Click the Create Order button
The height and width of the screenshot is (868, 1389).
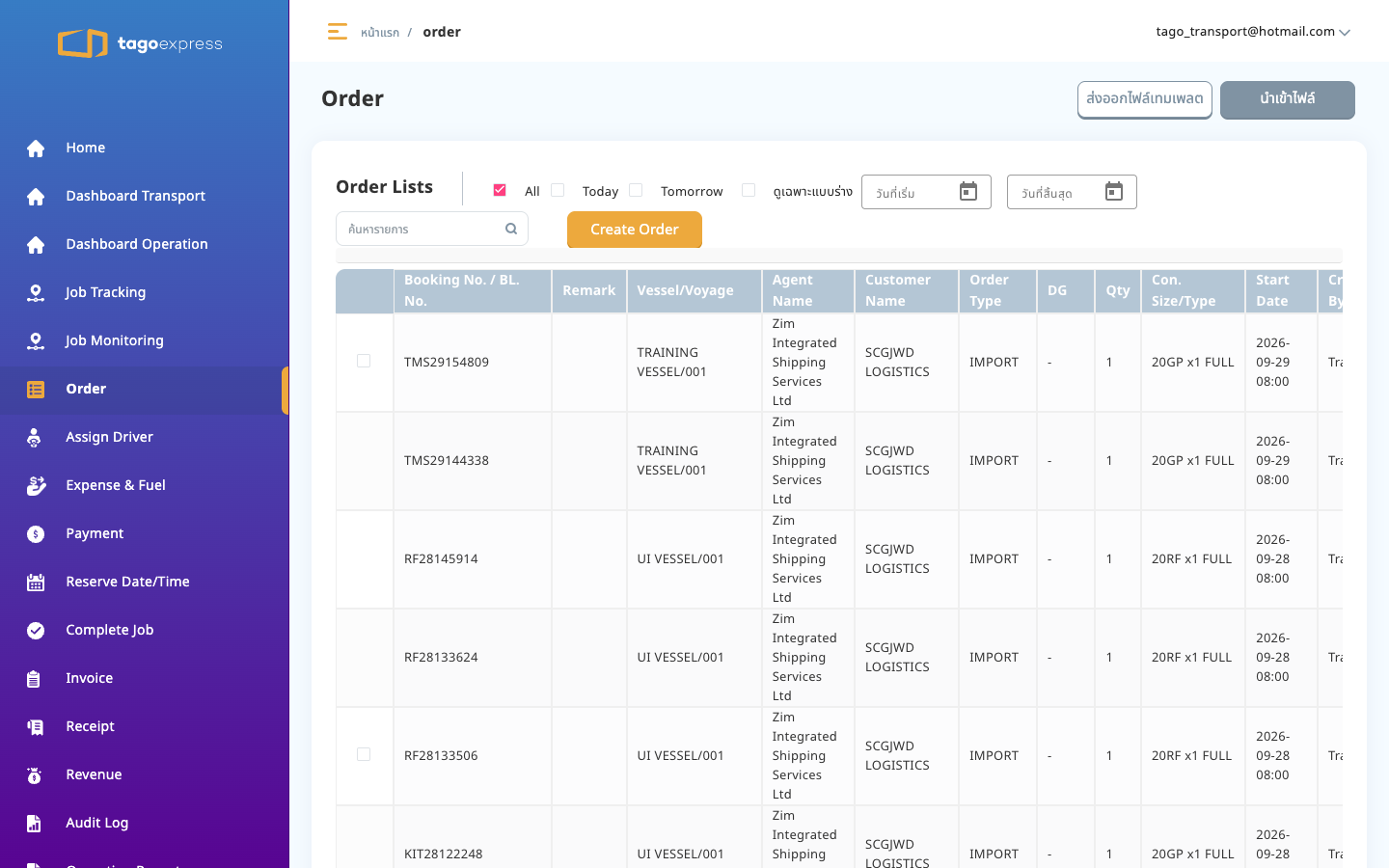635,230
